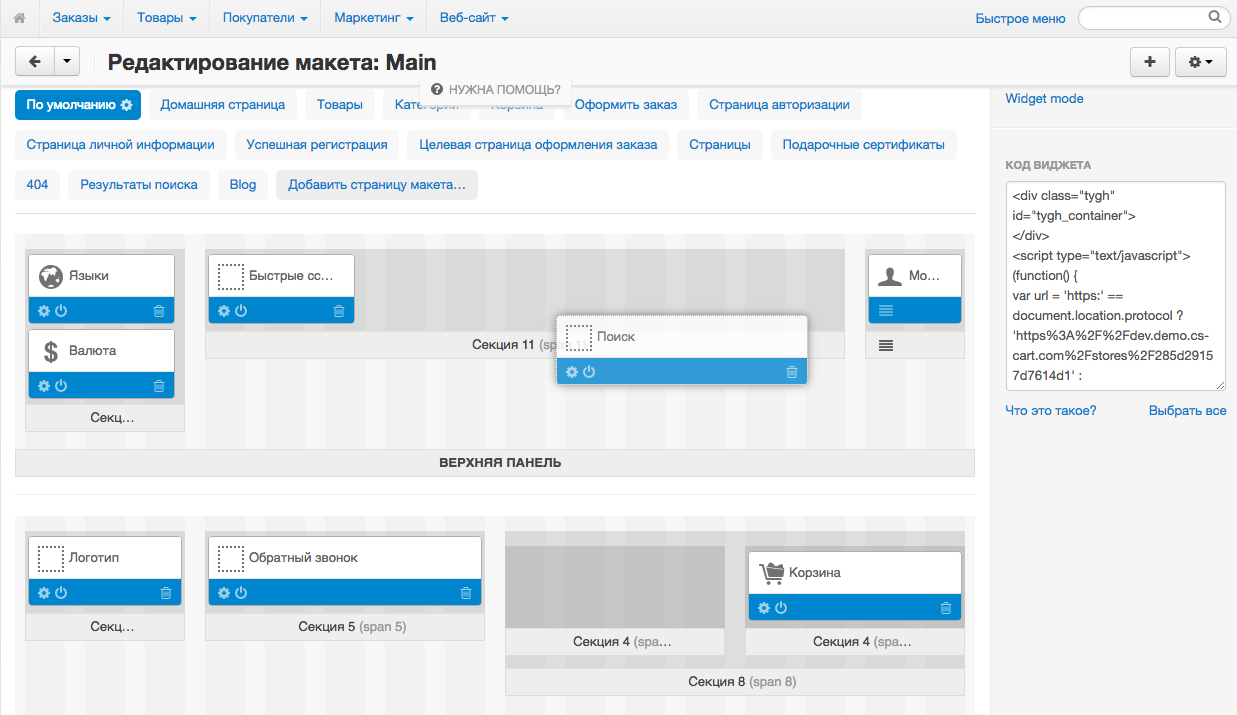This screenshot has height=715, width=1237.
Task: Open settings gear of Валюта block
Action: (x=44, y=386)
